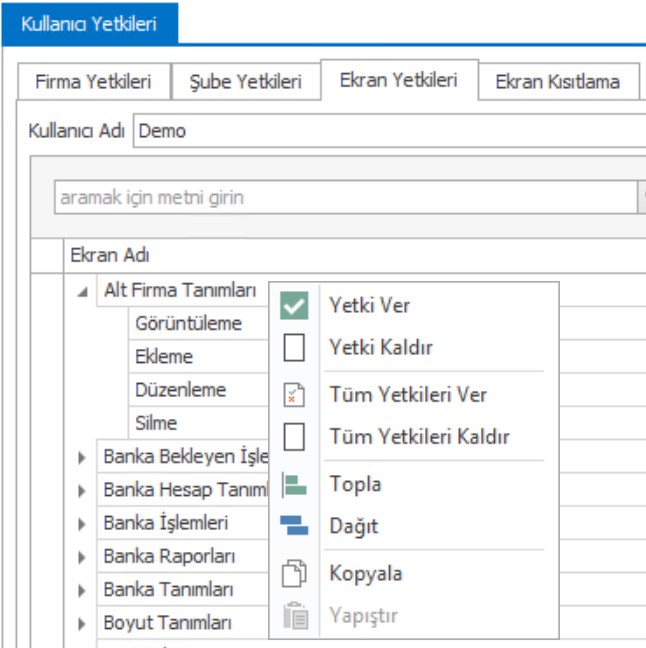The height and width of the screenshot is (648, 646).
Task: Expand the Banka İşlemleri node
Action: 82,524
